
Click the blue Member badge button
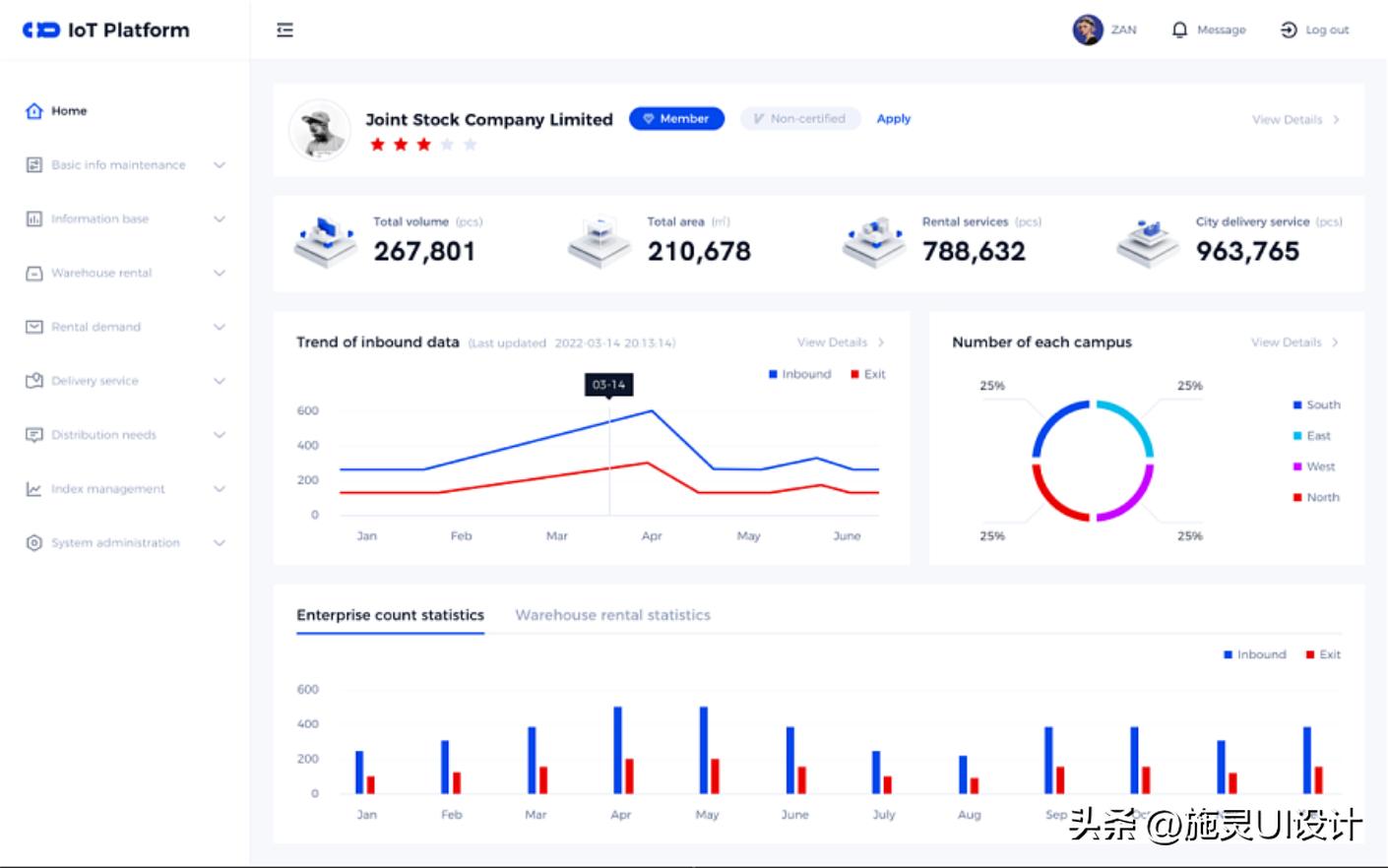coord(676,119)
